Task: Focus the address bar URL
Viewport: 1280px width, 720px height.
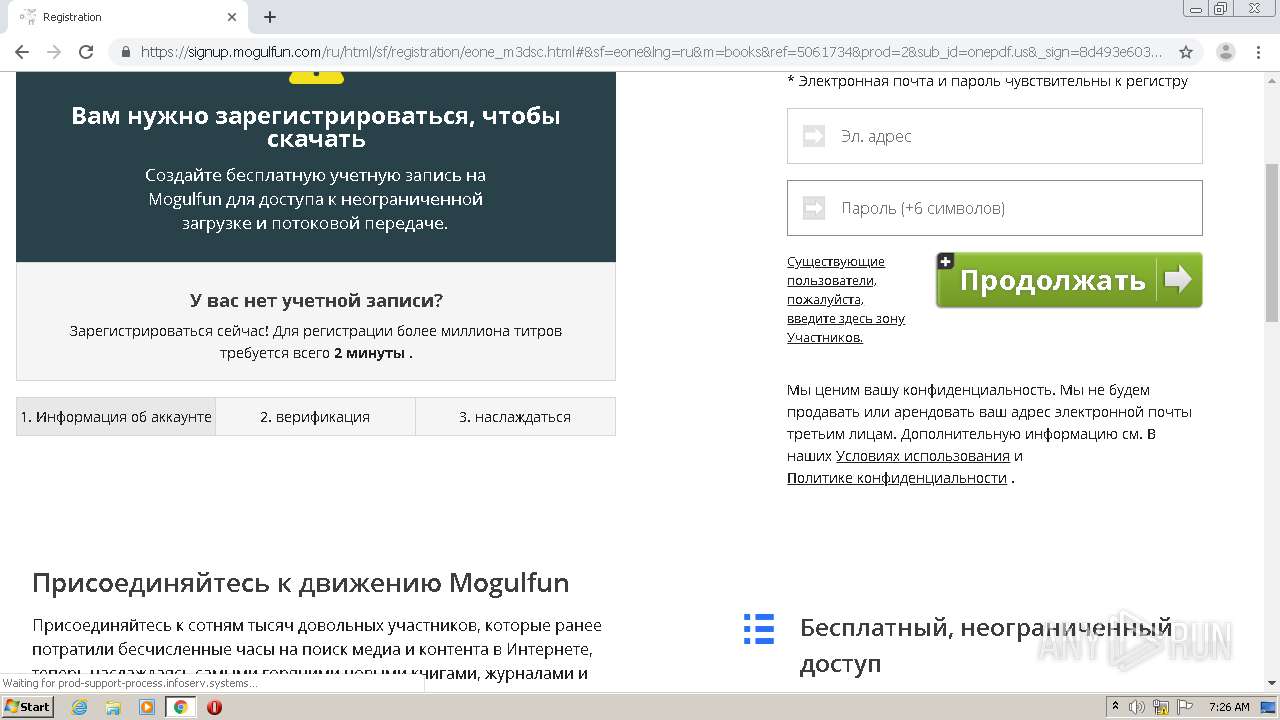Action: click(651, 52)
